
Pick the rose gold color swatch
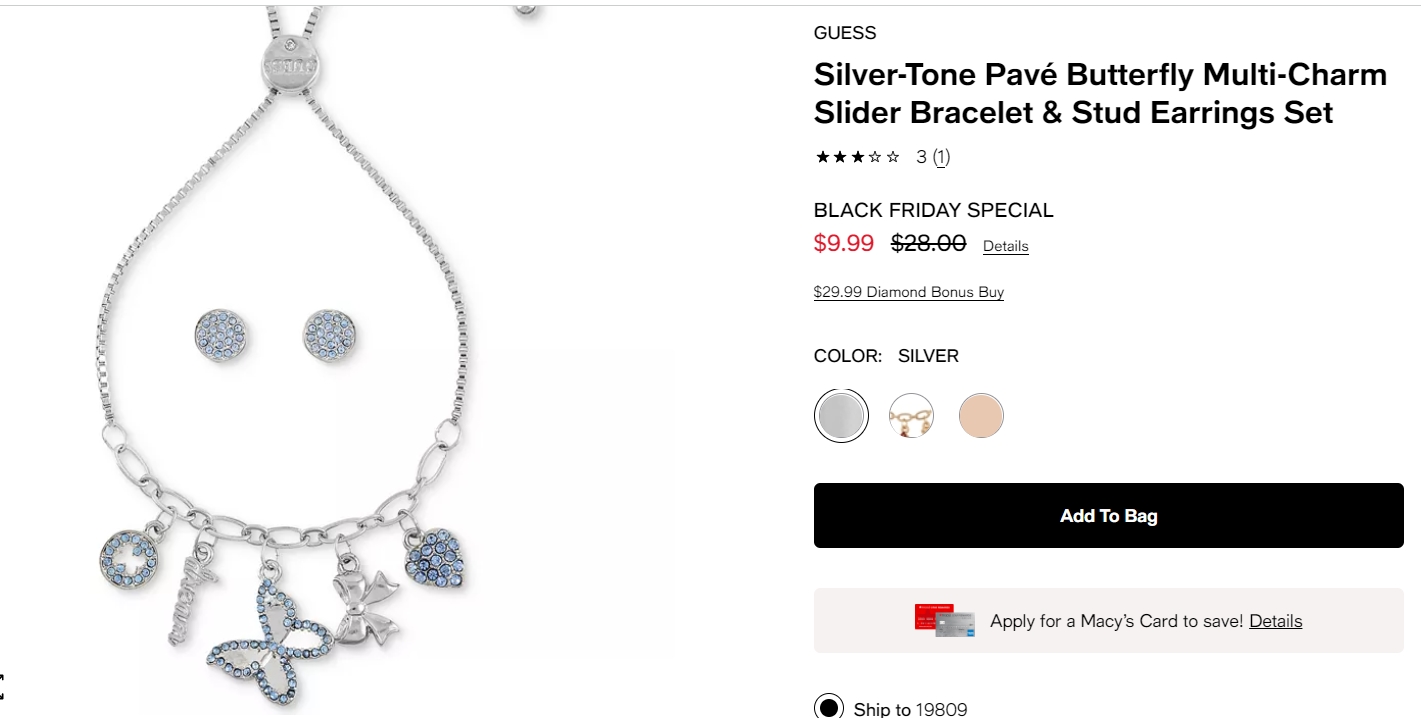point(981,415)
